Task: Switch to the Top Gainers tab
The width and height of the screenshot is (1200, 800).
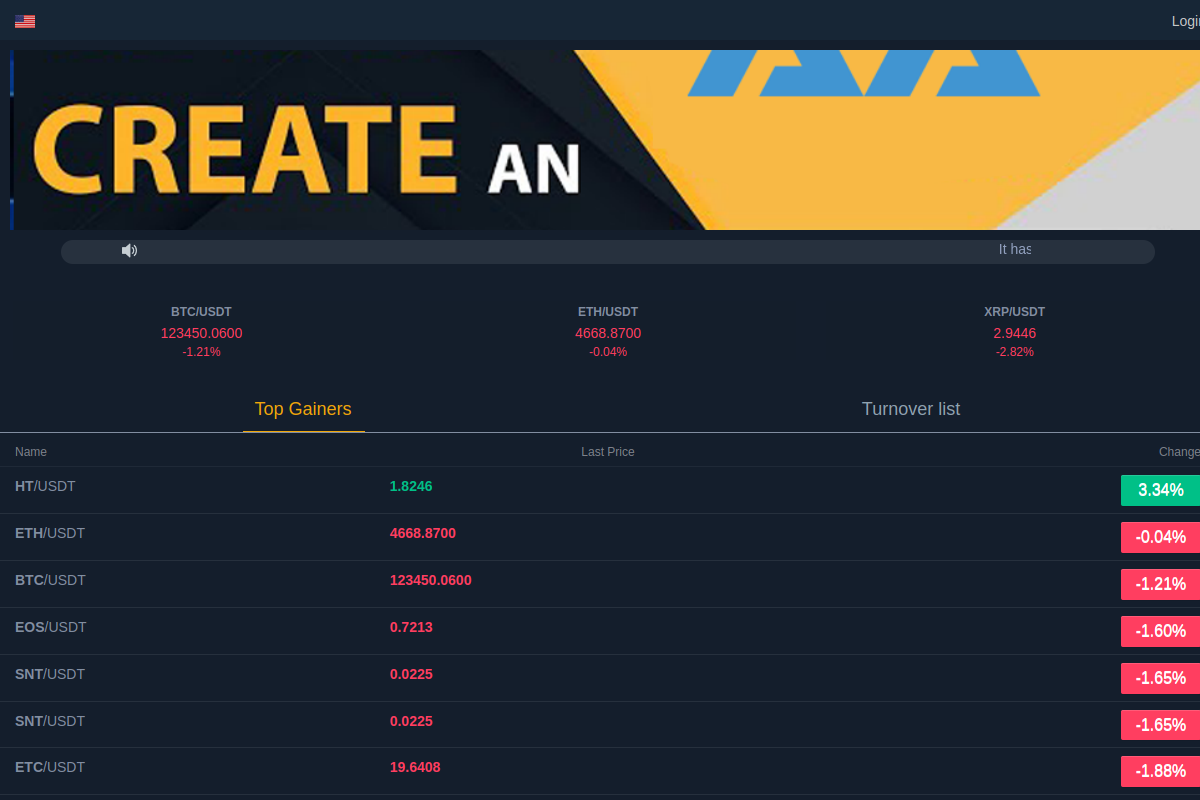Action: (303, 409)
